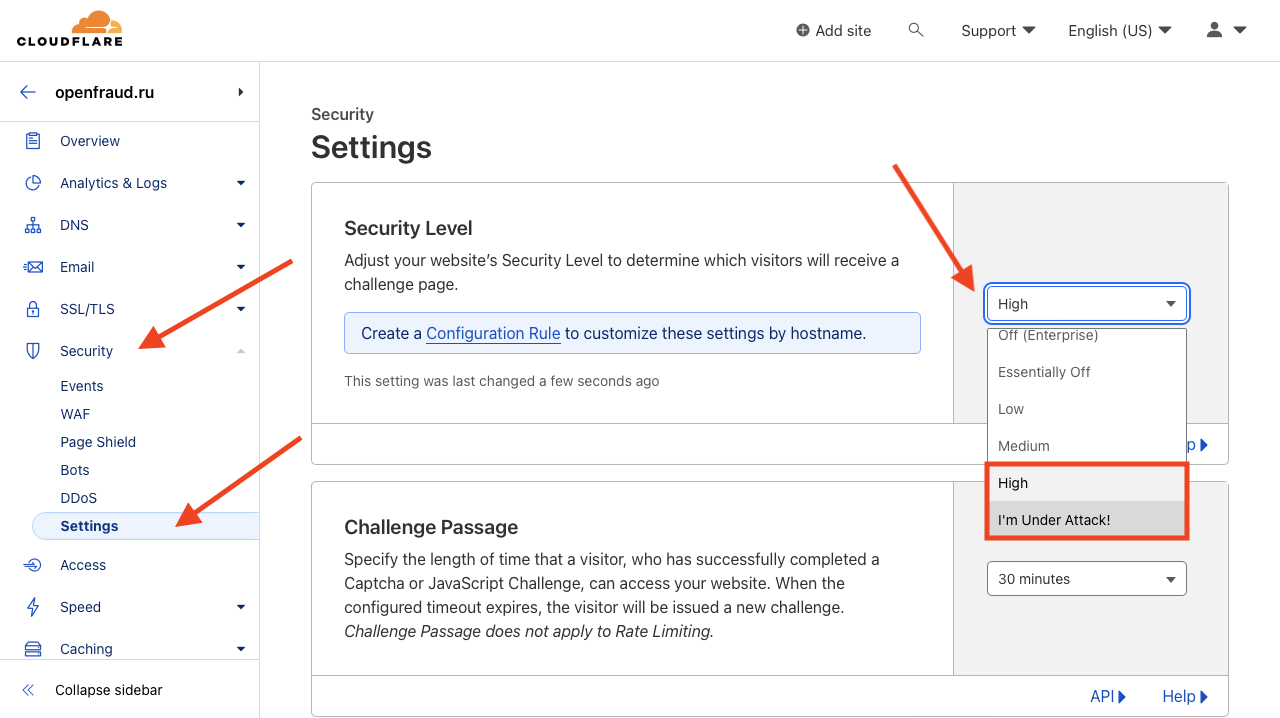Click the Email envelope icon

[33, 267]
